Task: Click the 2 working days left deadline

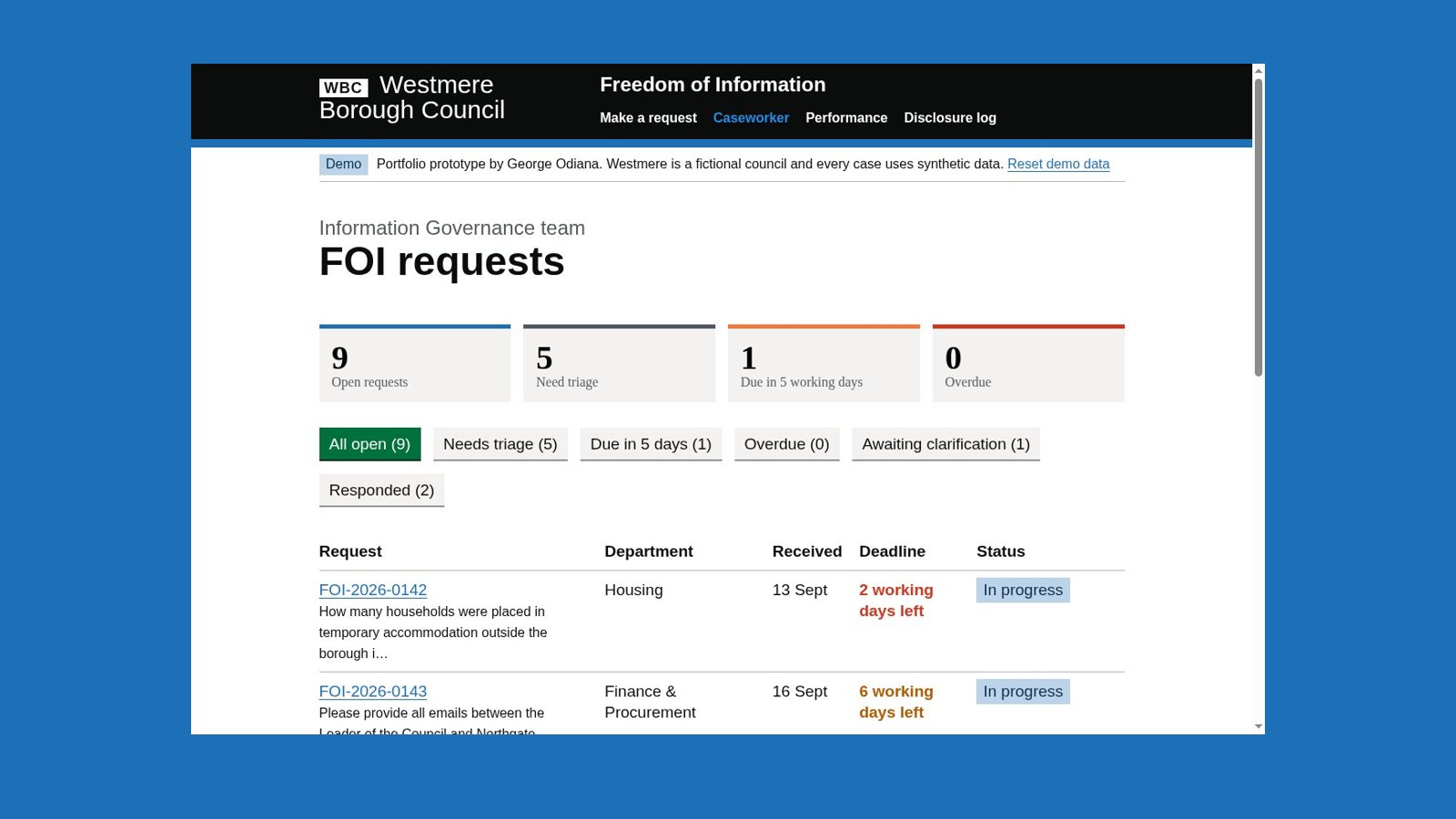Action: click(x=896, y=601)
